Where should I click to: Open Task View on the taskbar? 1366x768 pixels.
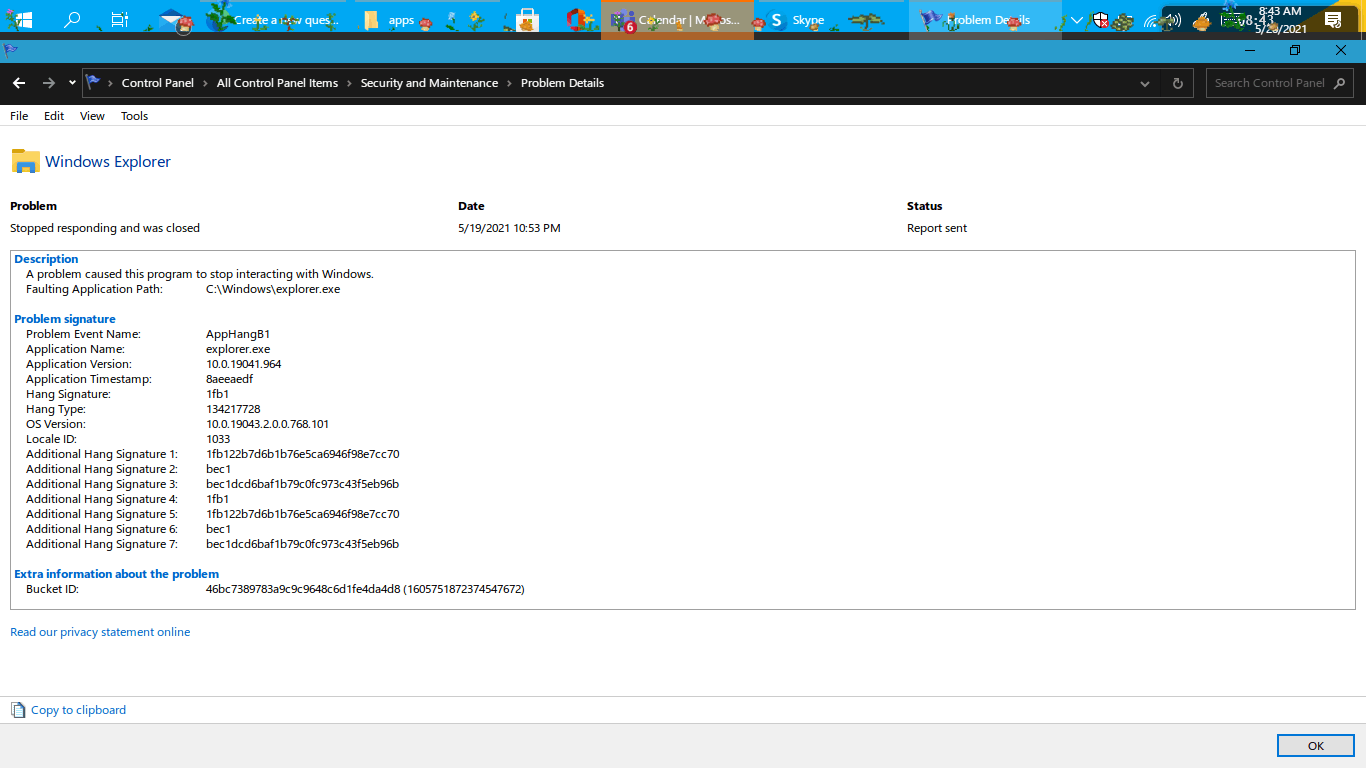(119, 19)
